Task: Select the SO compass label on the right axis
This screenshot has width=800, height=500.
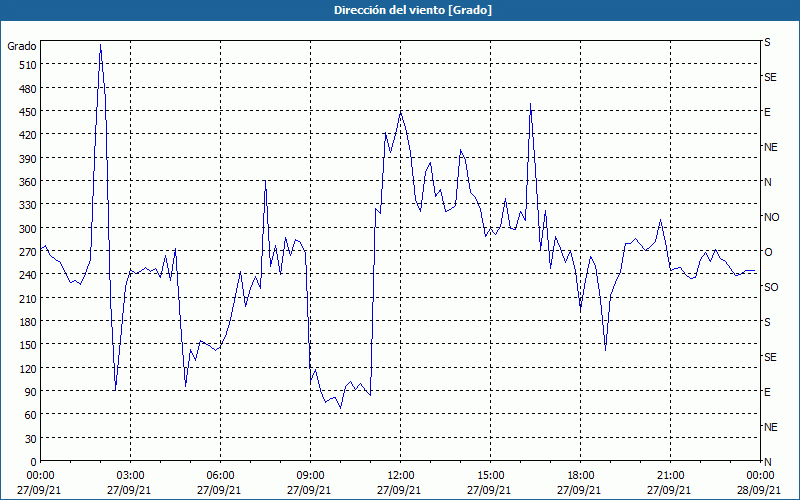Action: click(x=771, y=287)
